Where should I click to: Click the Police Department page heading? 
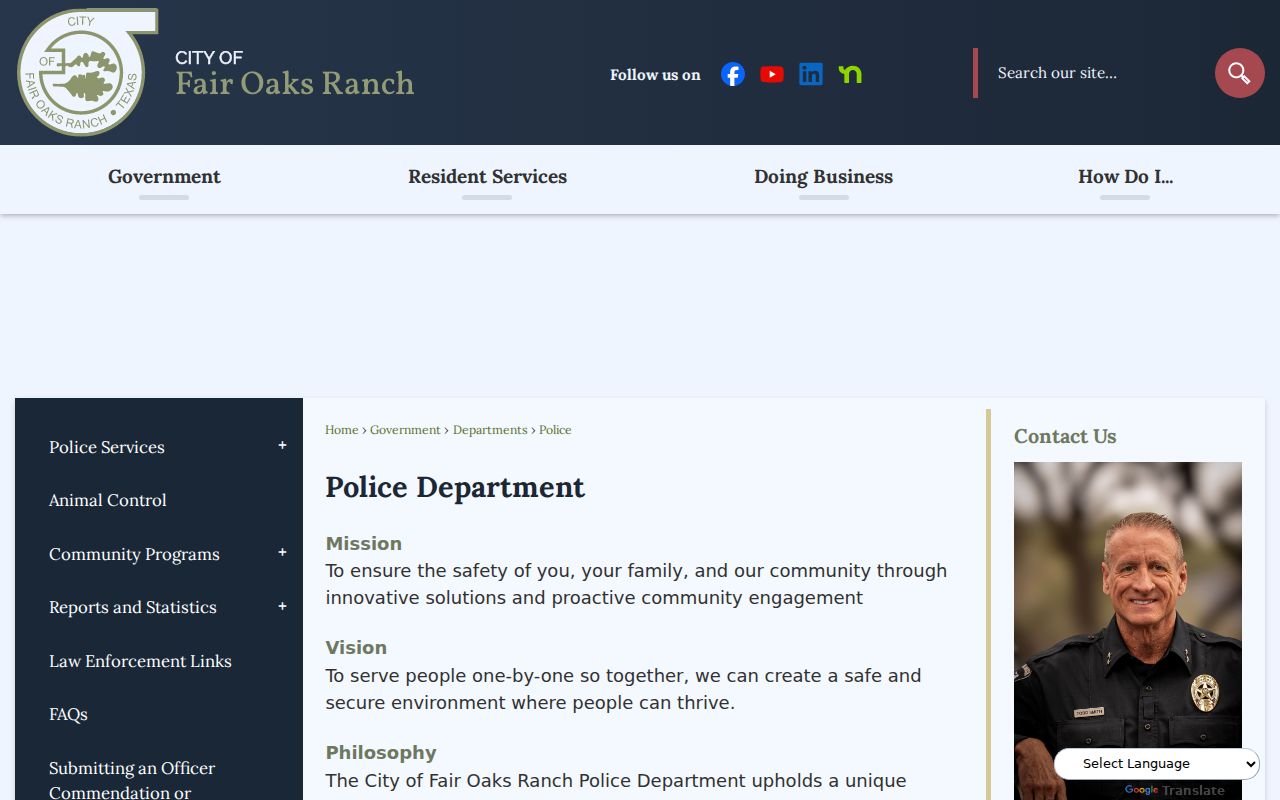pyautogui.click(x=455, y=487)
